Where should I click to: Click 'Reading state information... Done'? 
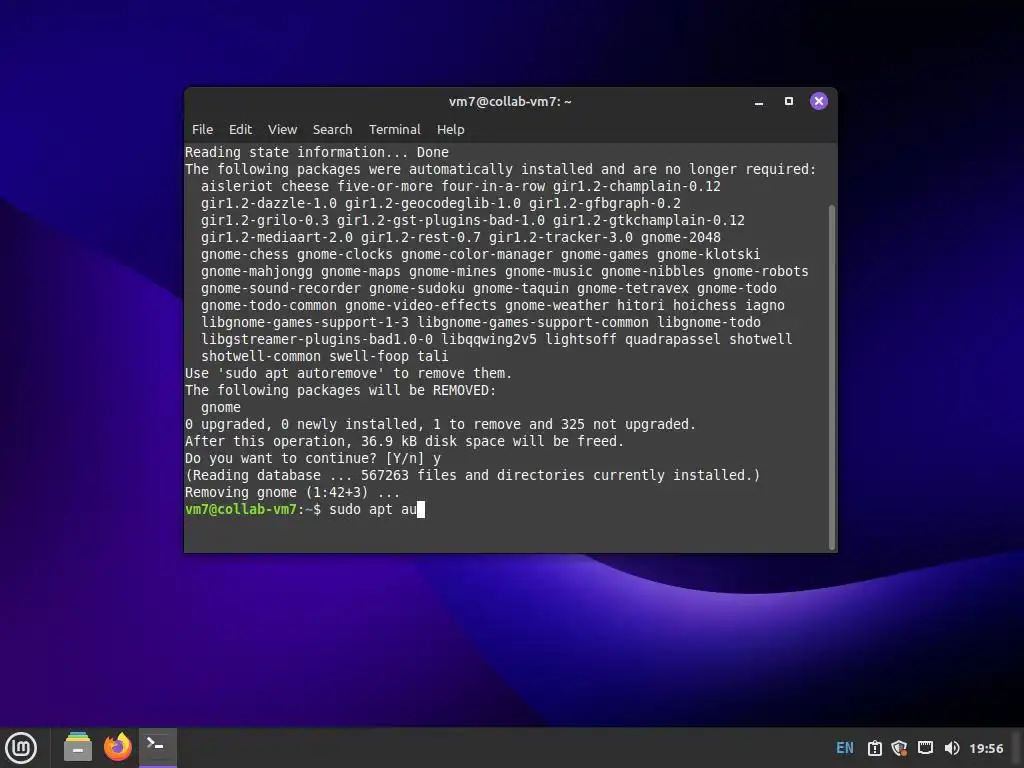(317, 152)
